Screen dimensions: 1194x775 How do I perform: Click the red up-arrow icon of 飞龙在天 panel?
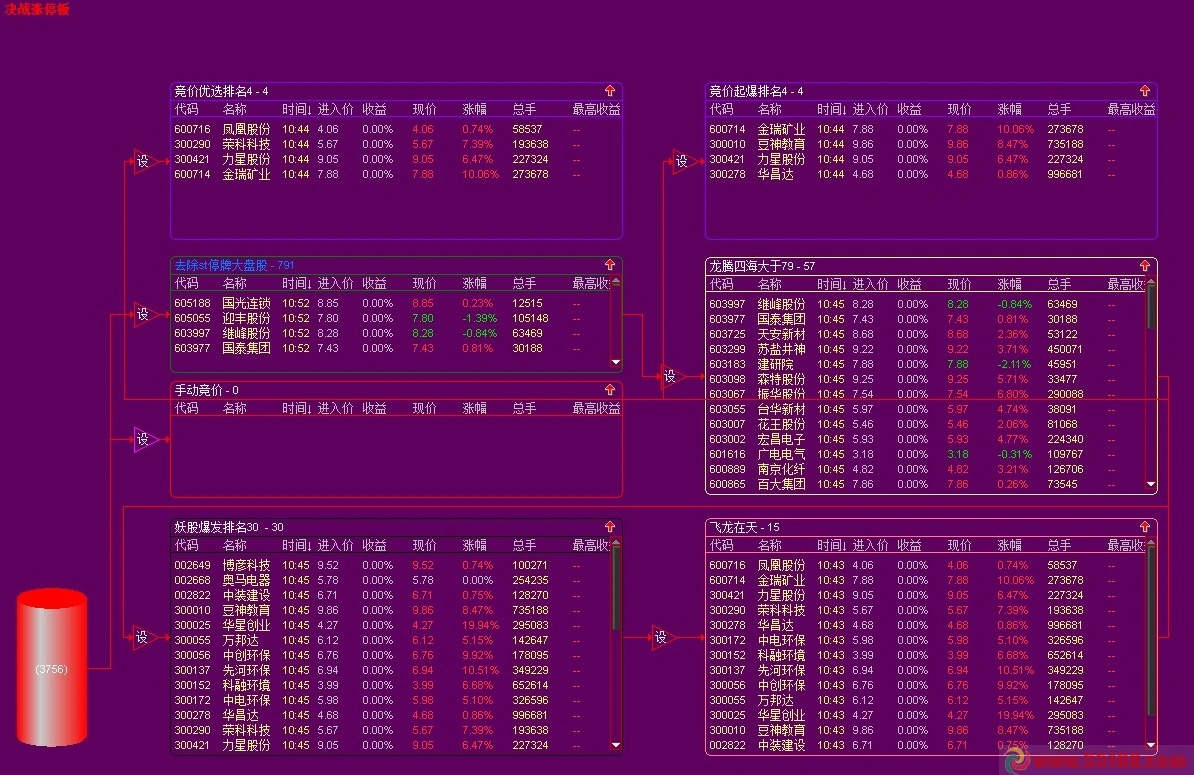pyautogui.click(x=1145, y=527)
